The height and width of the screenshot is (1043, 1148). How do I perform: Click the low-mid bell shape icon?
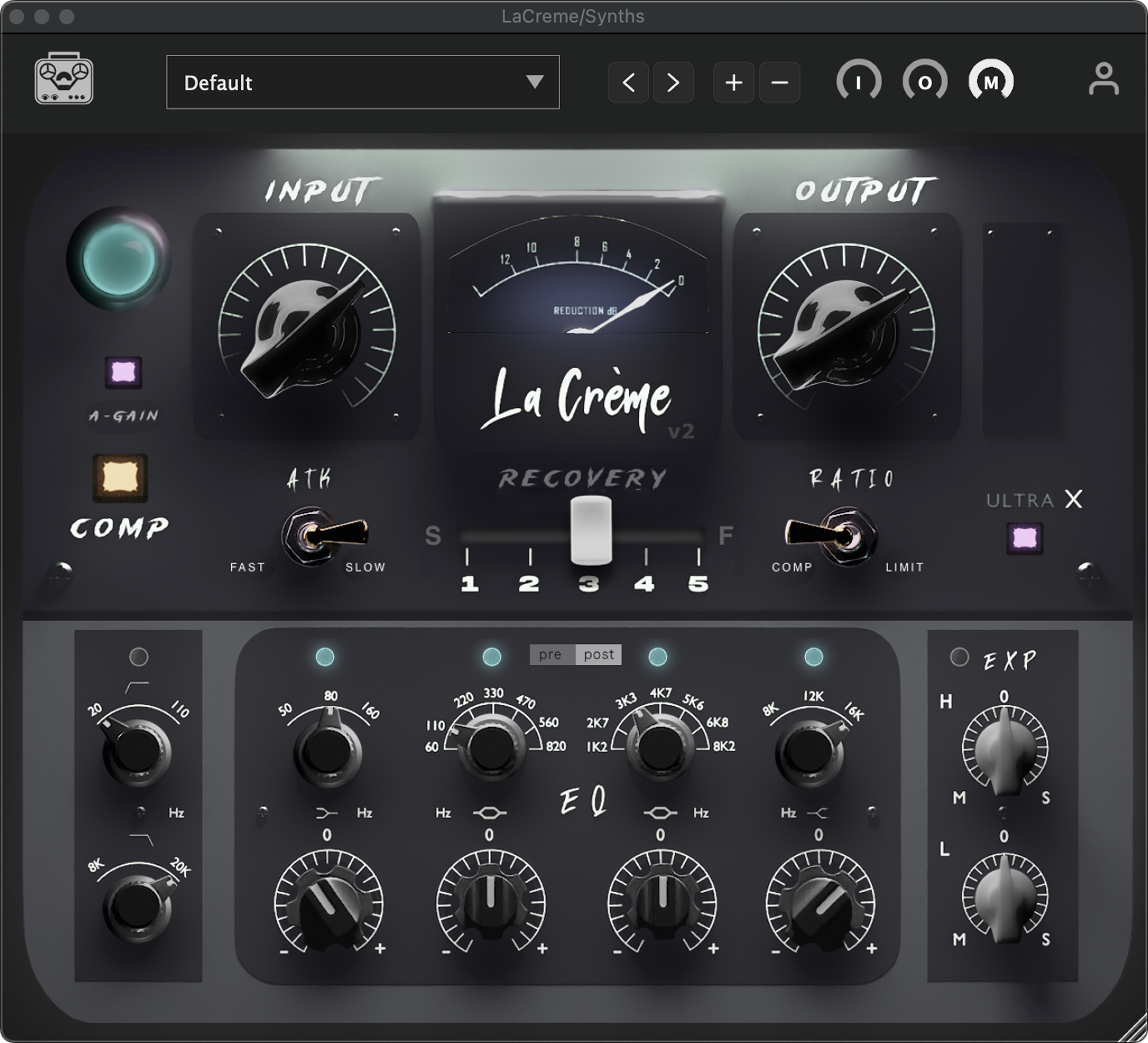tap(490, 813)
